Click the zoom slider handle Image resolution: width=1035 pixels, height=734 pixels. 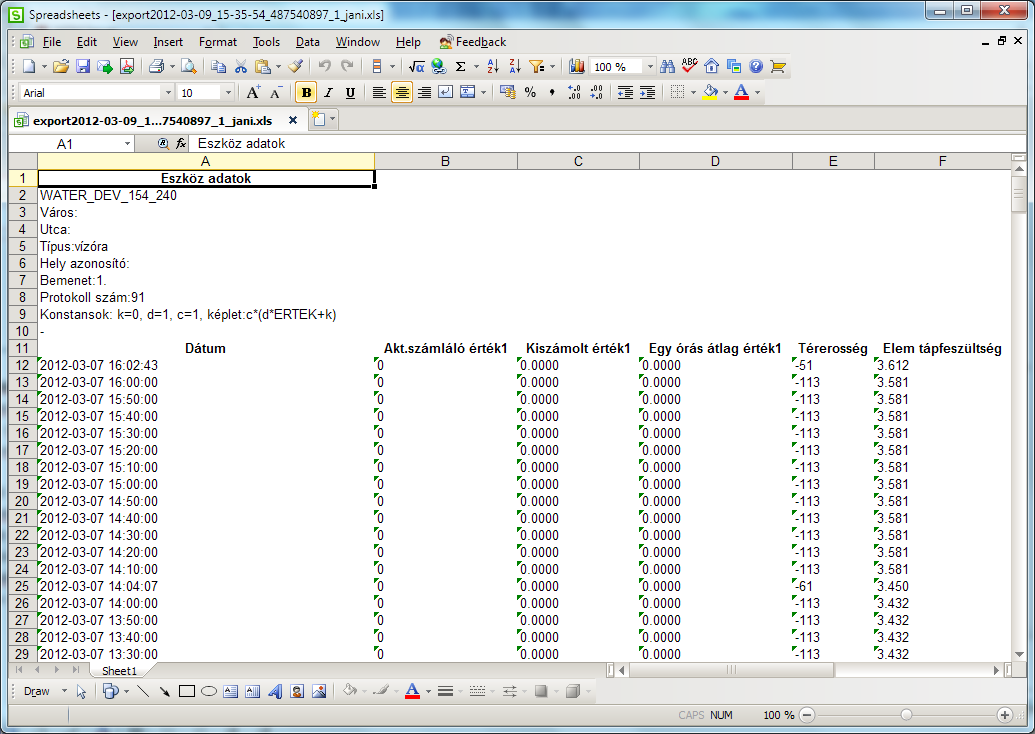pyautogui.click(x=906, y=715)
